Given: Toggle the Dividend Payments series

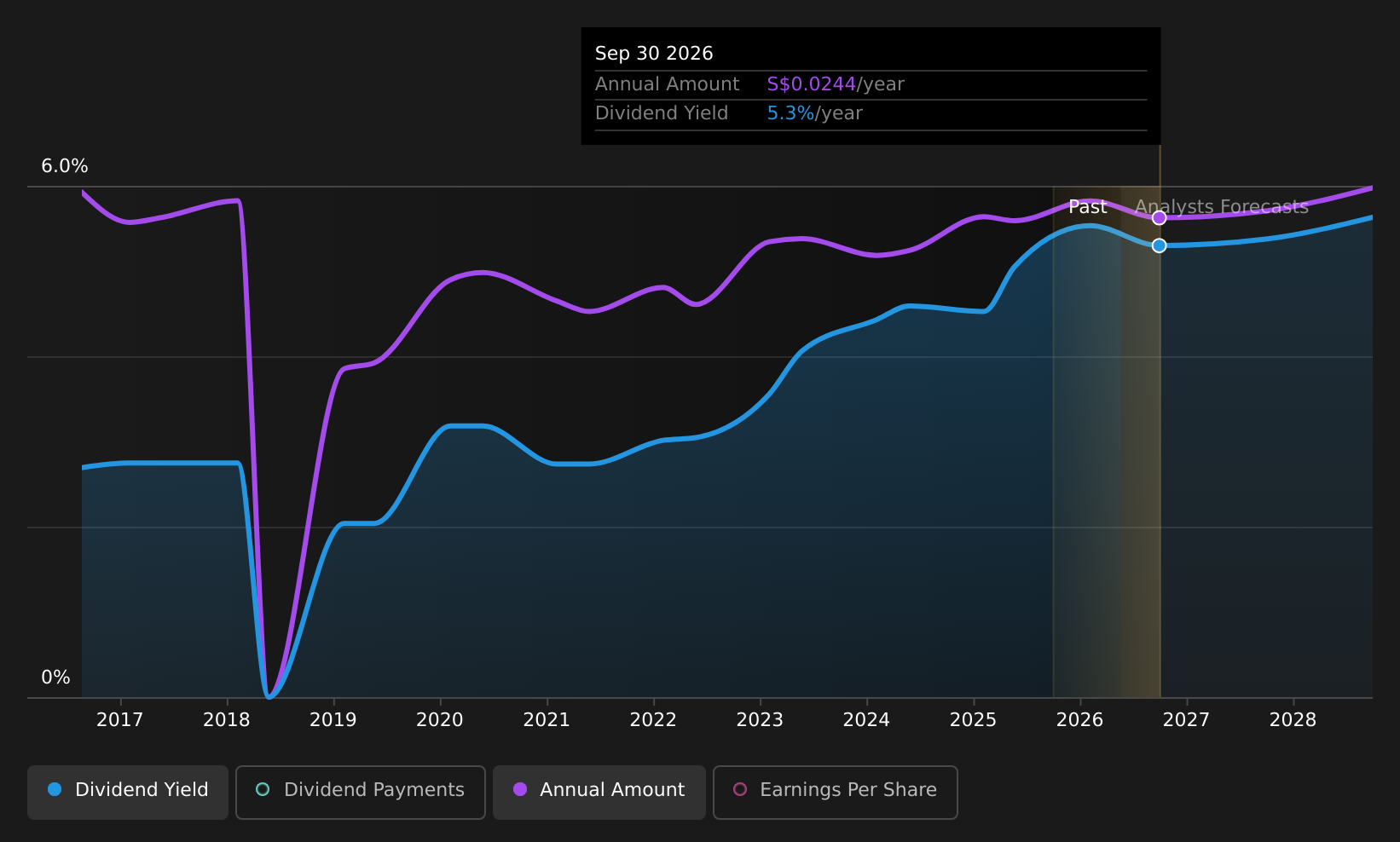Looking at the screenshot, I should click(361, 792).
